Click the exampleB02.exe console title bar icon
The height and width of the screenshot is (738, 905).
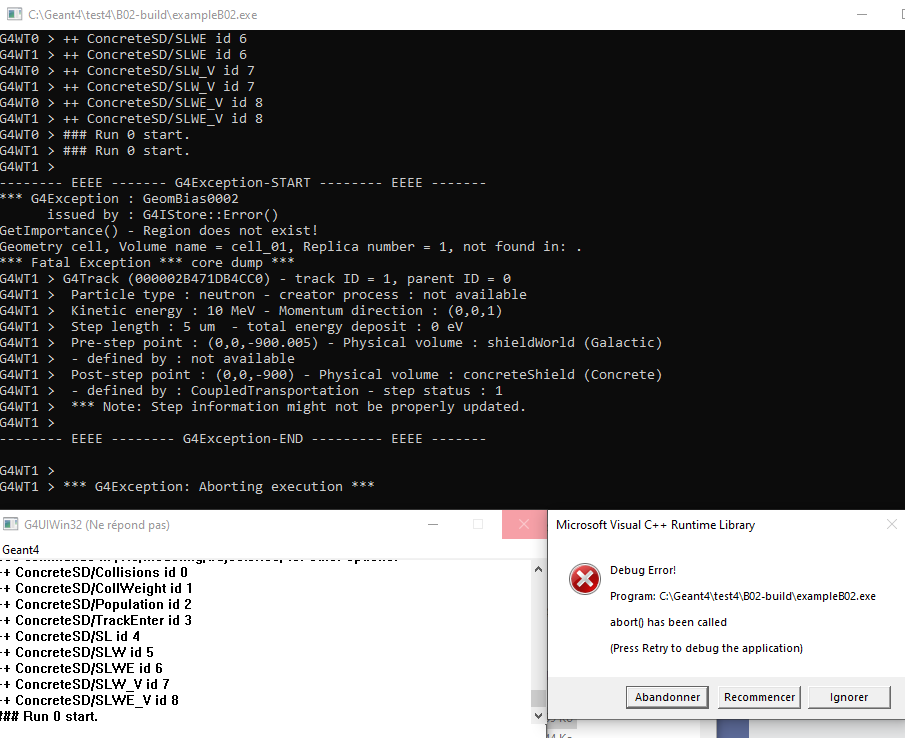coord(14,14)
